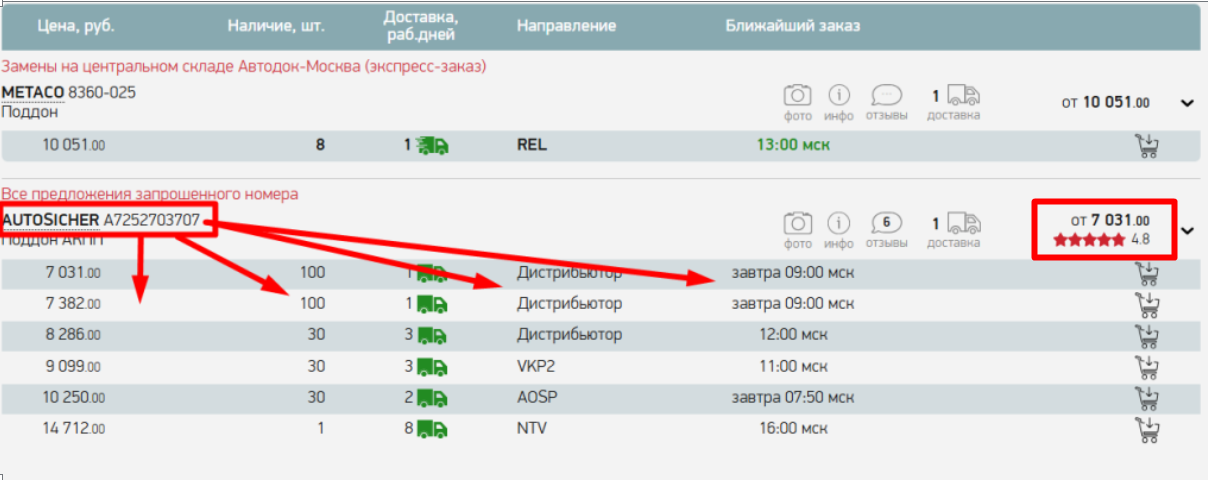This screenshot has width=1208, height=480.
Task: Click the 11:00 мск order time
Action: pos(793,366)
